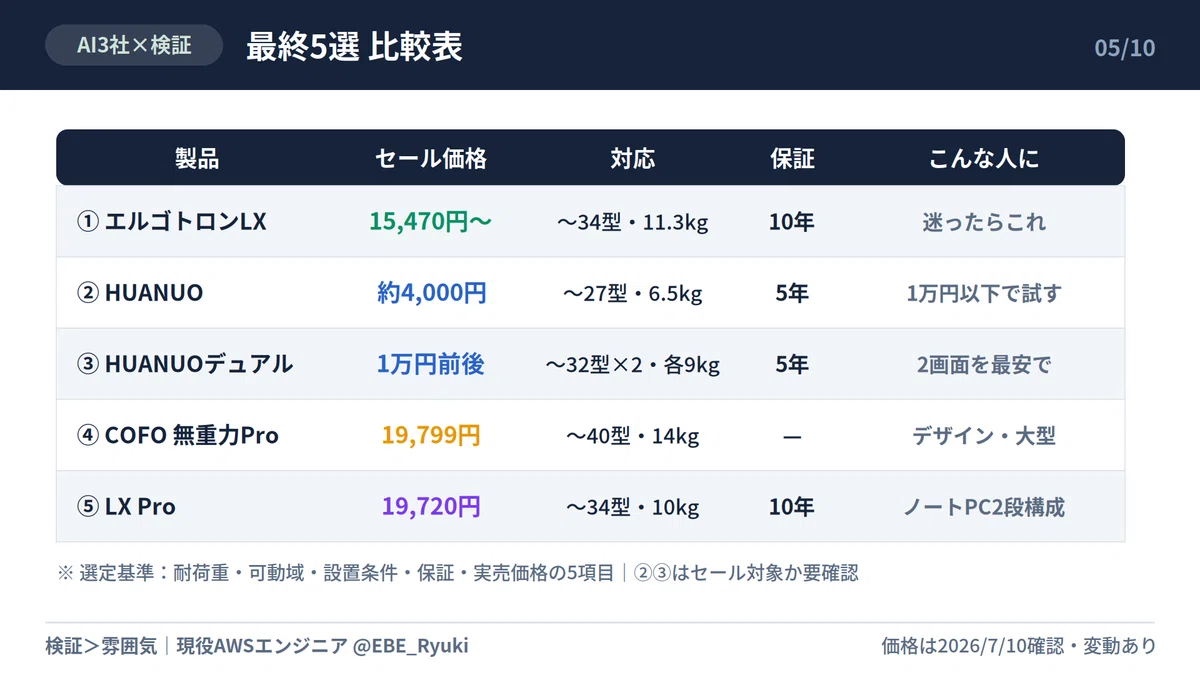The width and height of the screenshot is (1200, 675).
Task: Click the ノートPC2段構成 description cell
Action: click(x=984, y=507)
